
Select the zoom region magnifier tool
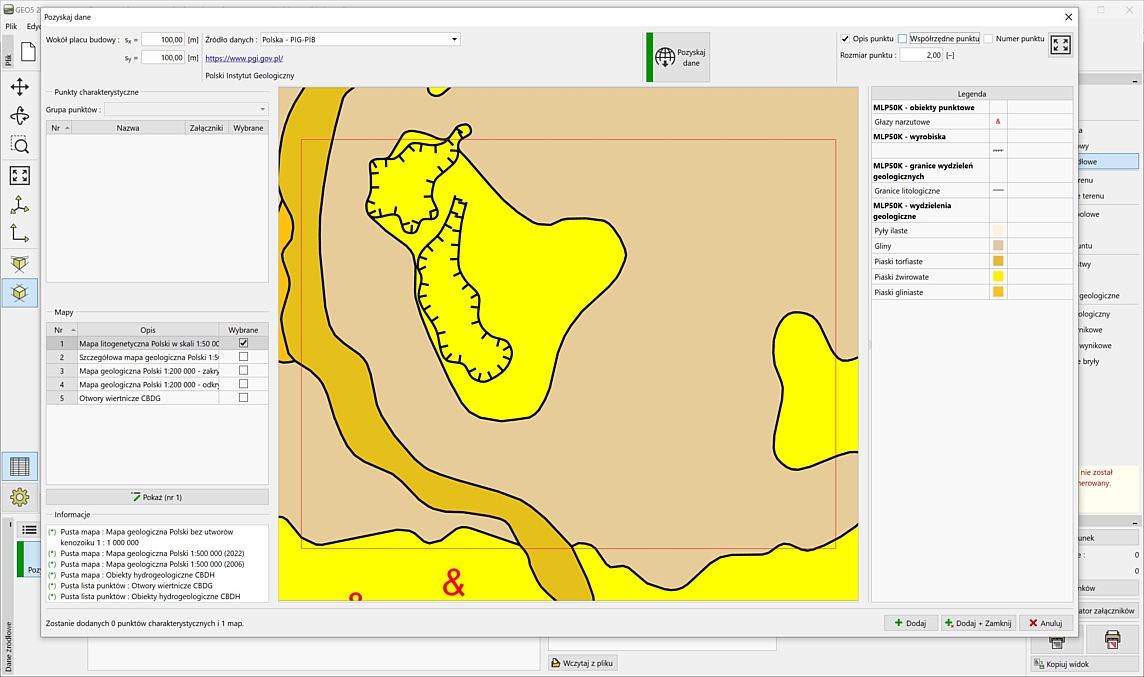coord(19,145)
